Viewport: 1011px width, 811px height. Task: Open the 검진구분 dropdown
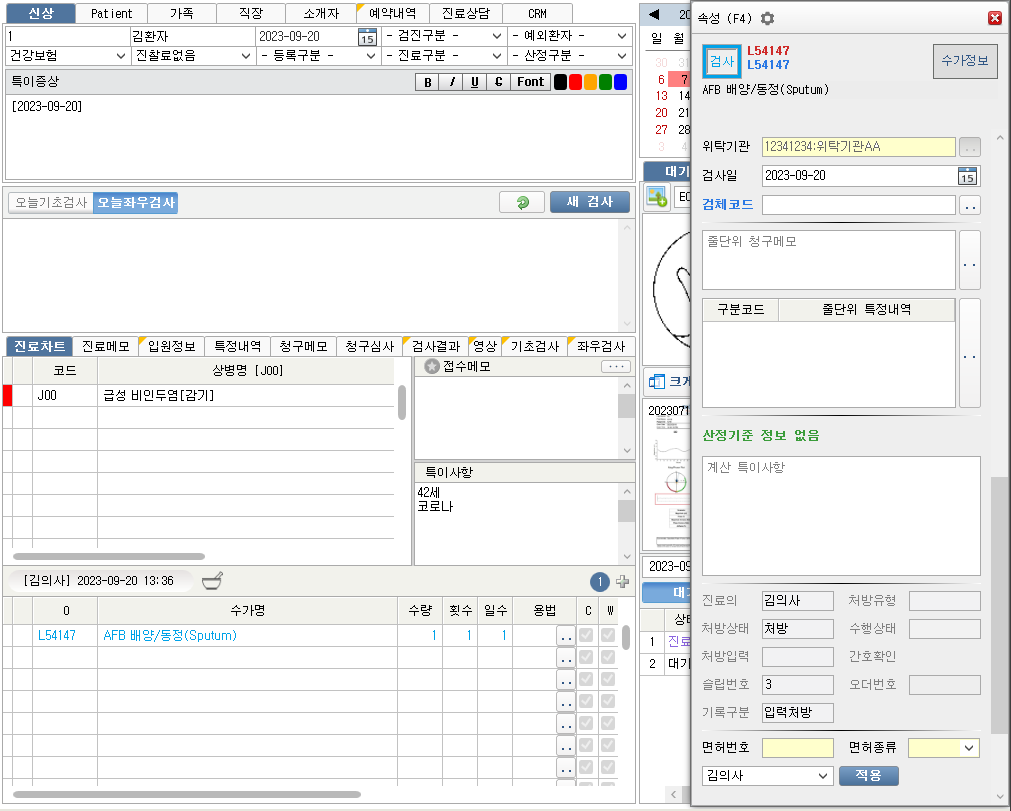[444, 36]
